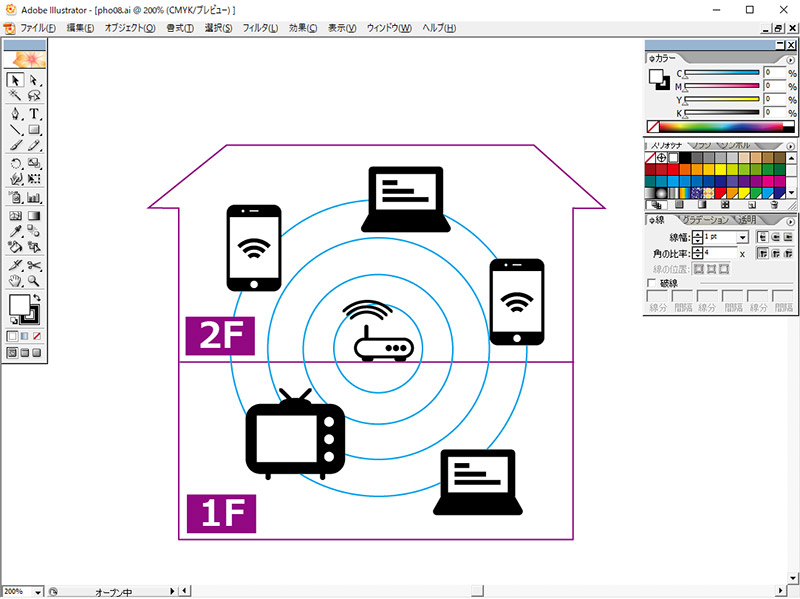Select the Free Transform tool
Screen dimensions: 800x599
click(x=34, y=179)
